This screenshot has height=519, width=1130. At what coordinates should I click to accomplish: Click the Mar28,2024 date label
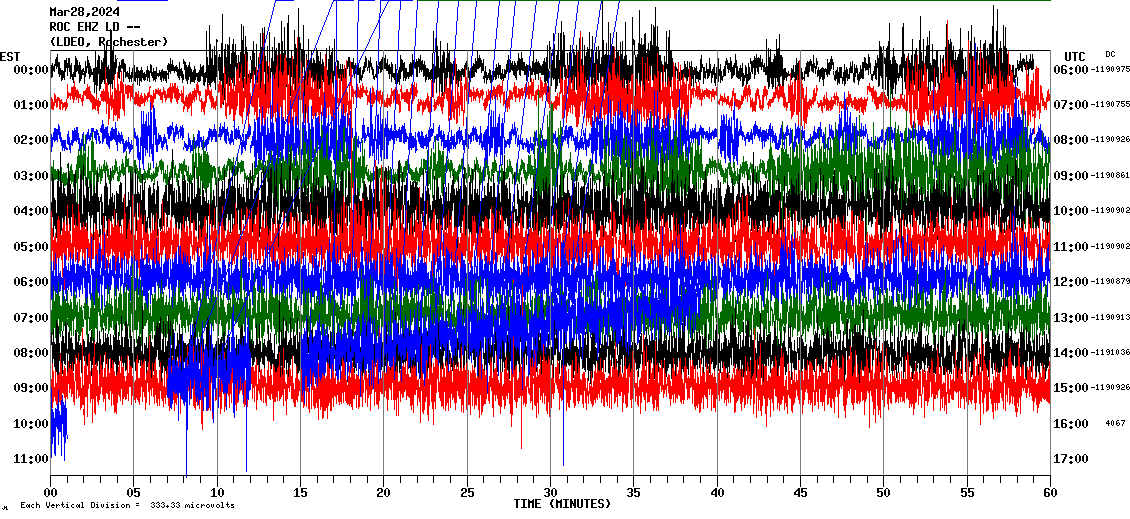click(x=84, y=12)
